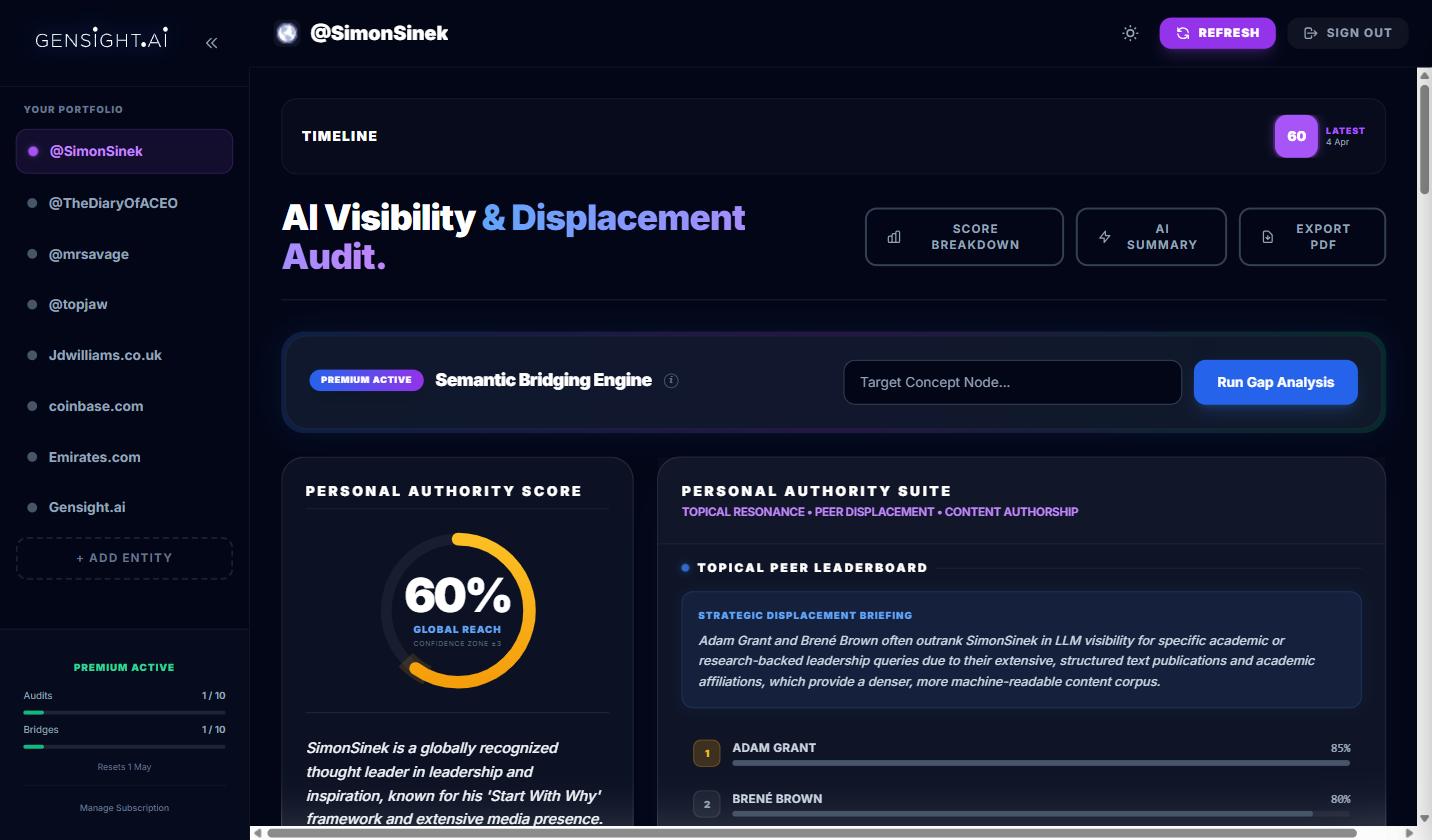Click the Bridges usage progress bar
The image size is (1432, 840).
[x=124, y=744]
